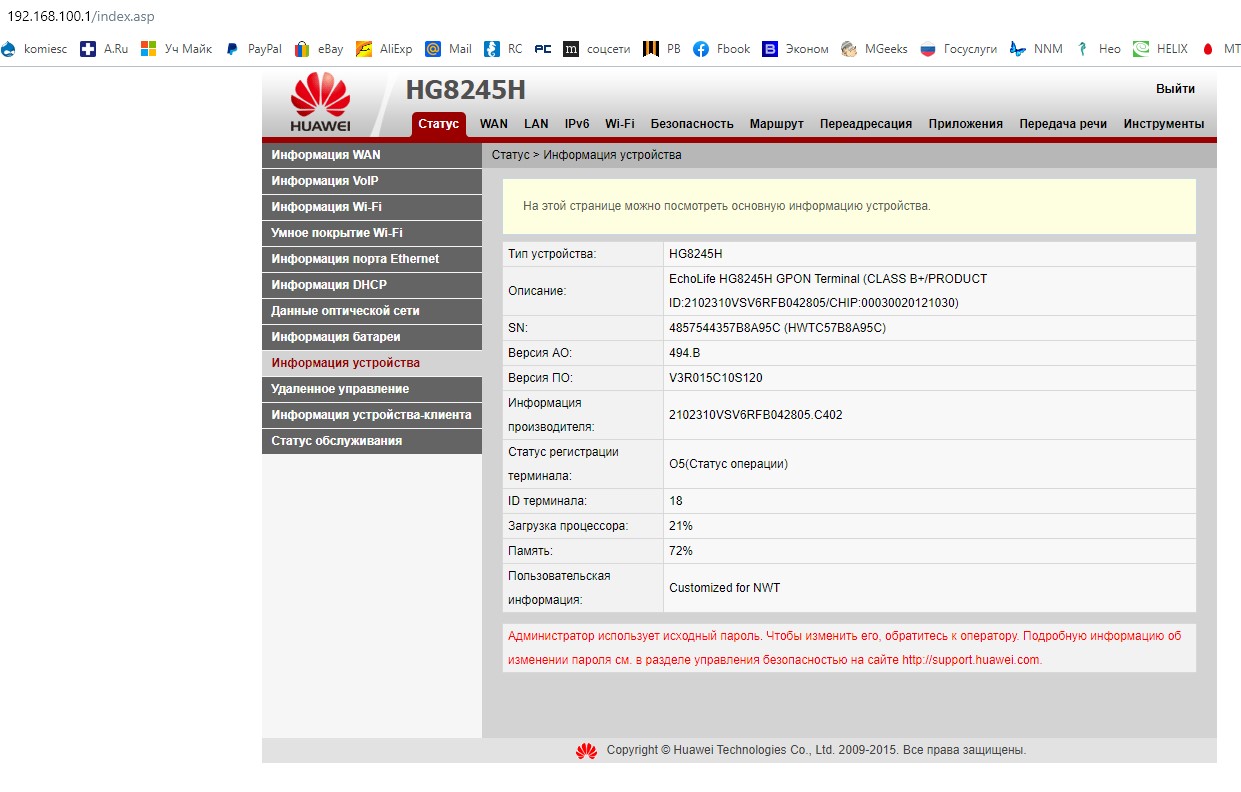Image resolution: width=1241 pixels, height=792 pixels.
Task: Open the соцсети bookmark
Action: (596, 48)
